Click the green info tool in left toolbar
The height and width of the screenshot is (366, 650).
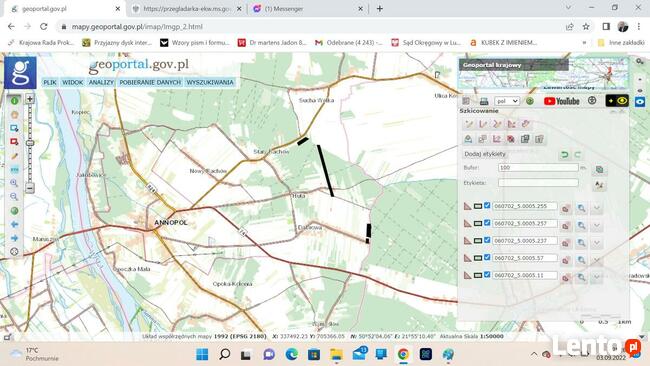pyautogui.click(x=15, y=101)
